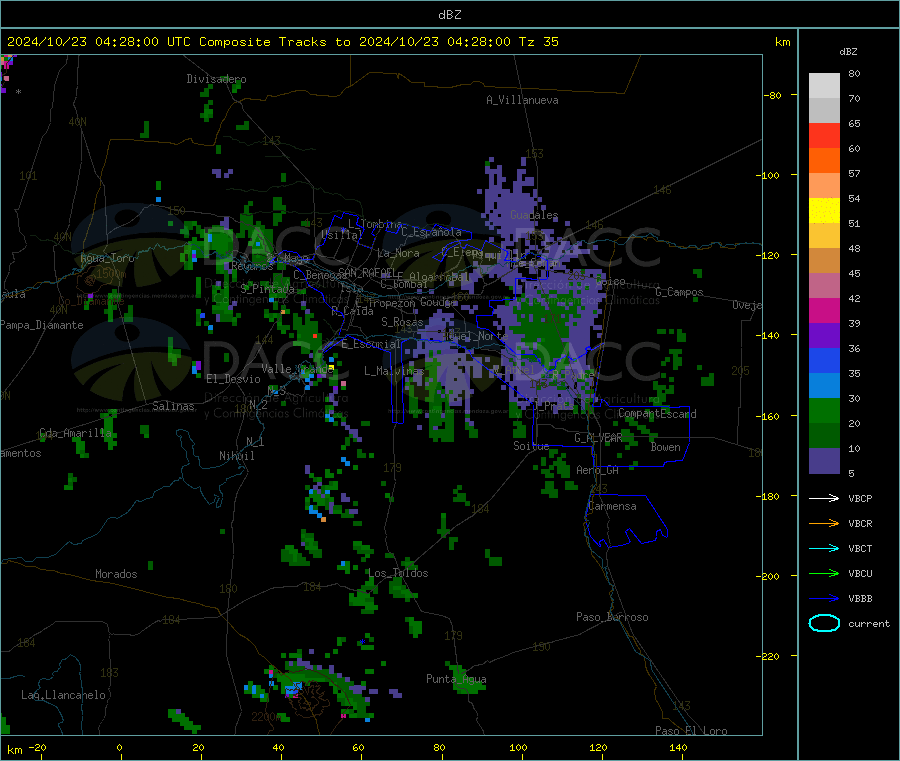Click the 'C_Española' map label
900x761 pixels.
point(431,232)
